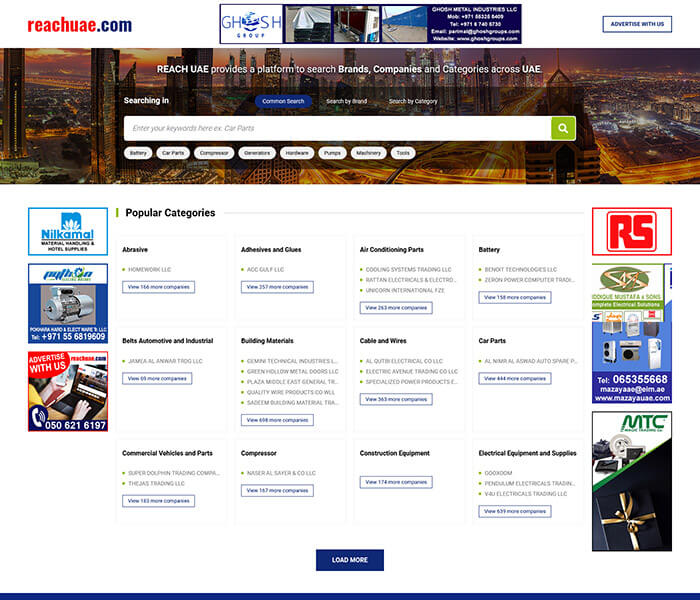This screenshot has width=700, height=600.
Task: View more companies under Car Parts category
Action: pyautogui.click(x=515, y=379)
